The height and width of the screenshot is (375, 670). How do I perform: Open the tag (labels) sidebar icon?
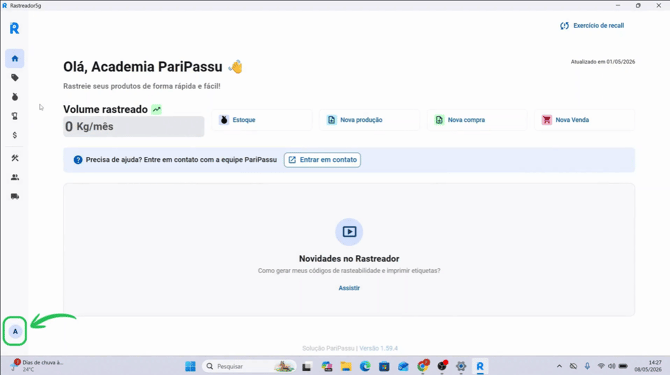(15, 78)
